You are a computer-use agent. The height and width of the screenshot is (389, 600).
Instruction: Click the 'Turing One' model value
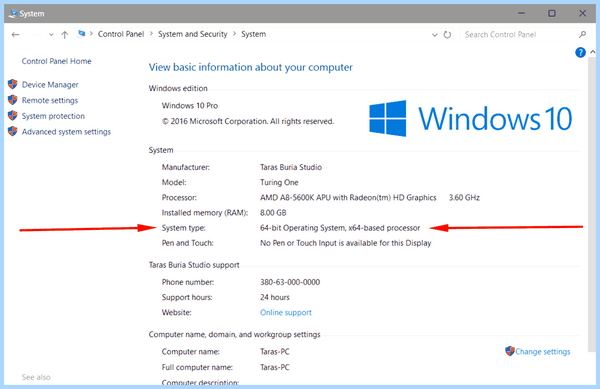(x=279, y=182)
